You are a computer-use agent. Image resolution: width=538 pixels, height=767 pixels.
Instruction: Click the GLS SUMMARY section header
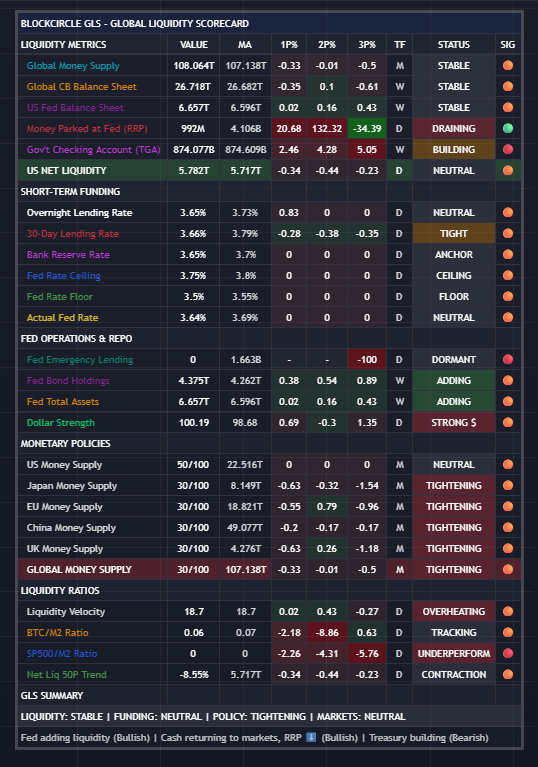pyautogui.click(x=52, y=696)
